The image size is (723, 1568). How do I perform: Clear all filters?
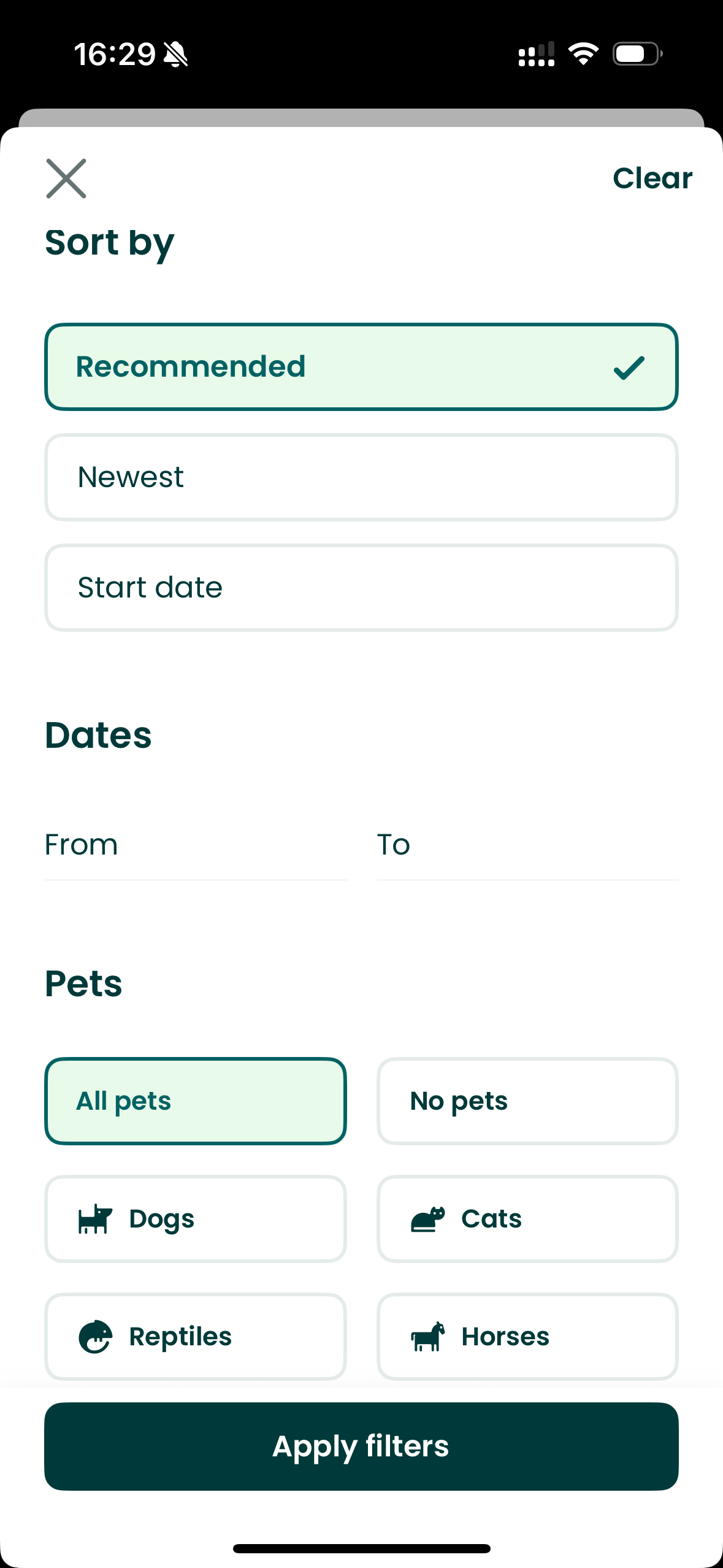coord(652,179)
